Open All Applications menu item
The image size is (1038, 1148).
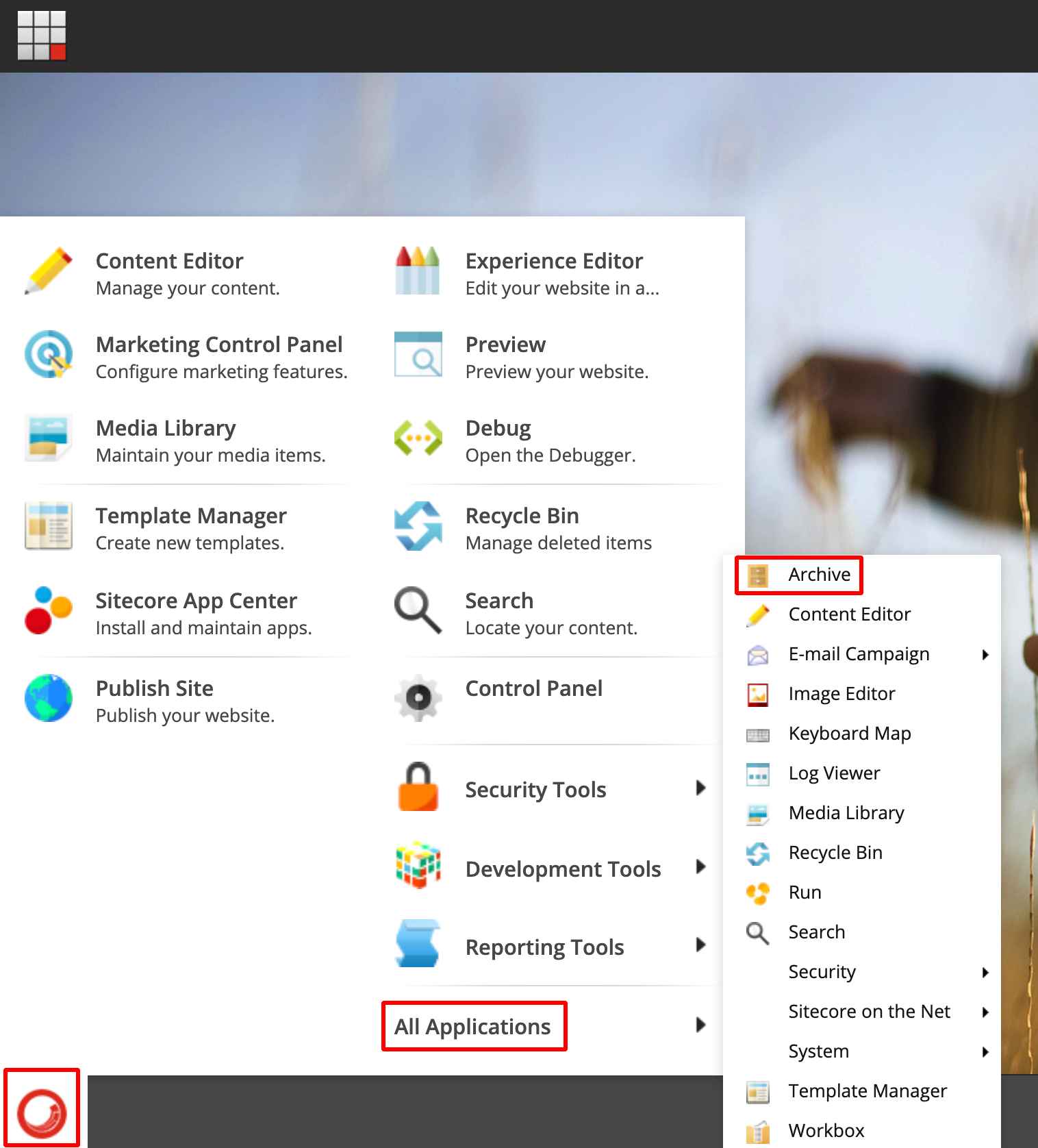472,1026
